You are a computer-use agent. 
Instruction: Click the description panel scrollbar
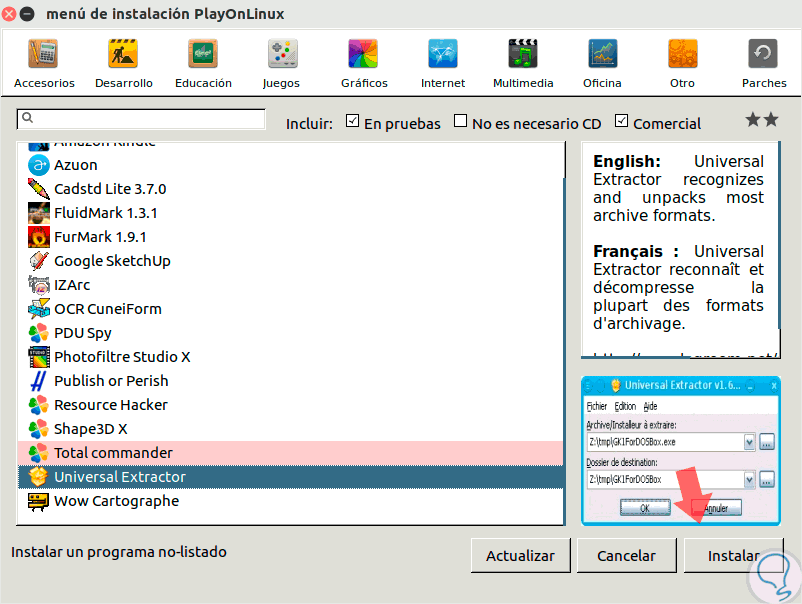coord(779,235)
